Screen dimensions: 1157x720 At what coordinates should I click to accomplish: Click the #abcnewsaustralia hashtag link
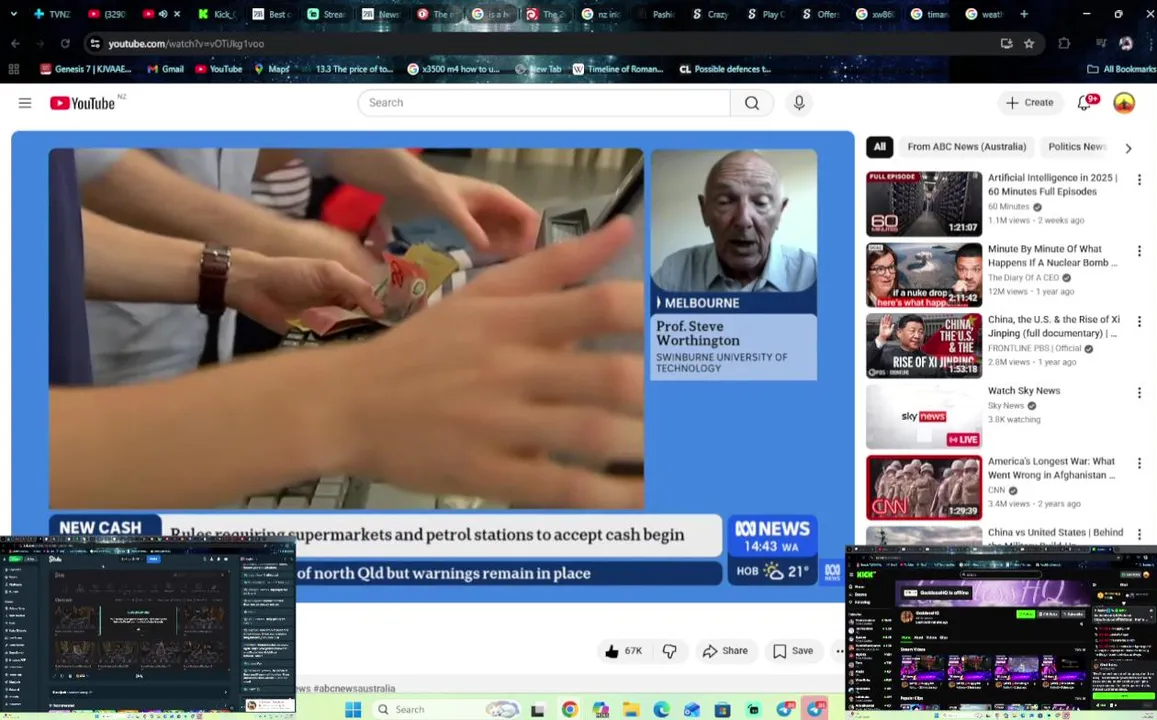pyautogui.click(x=354, y=688)
